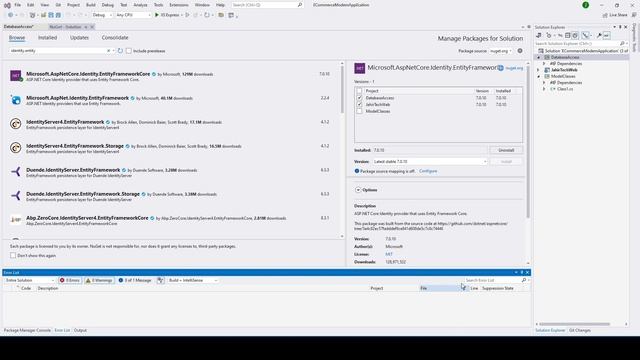640x360 pixels.
Task: Click the Error List filter icon
Action: tap(160, 280)
